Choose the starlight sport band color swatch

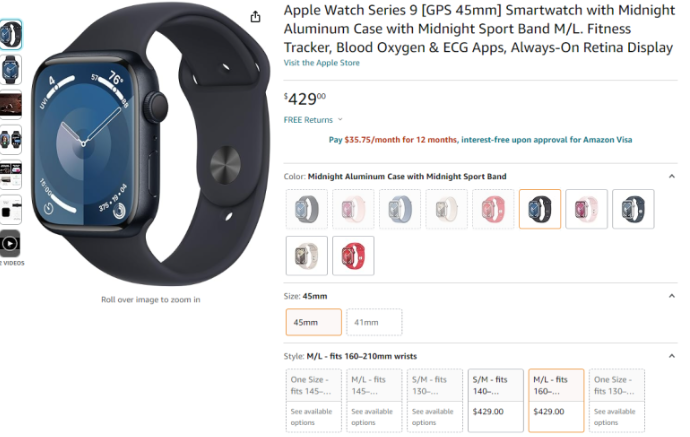[306, 256]
